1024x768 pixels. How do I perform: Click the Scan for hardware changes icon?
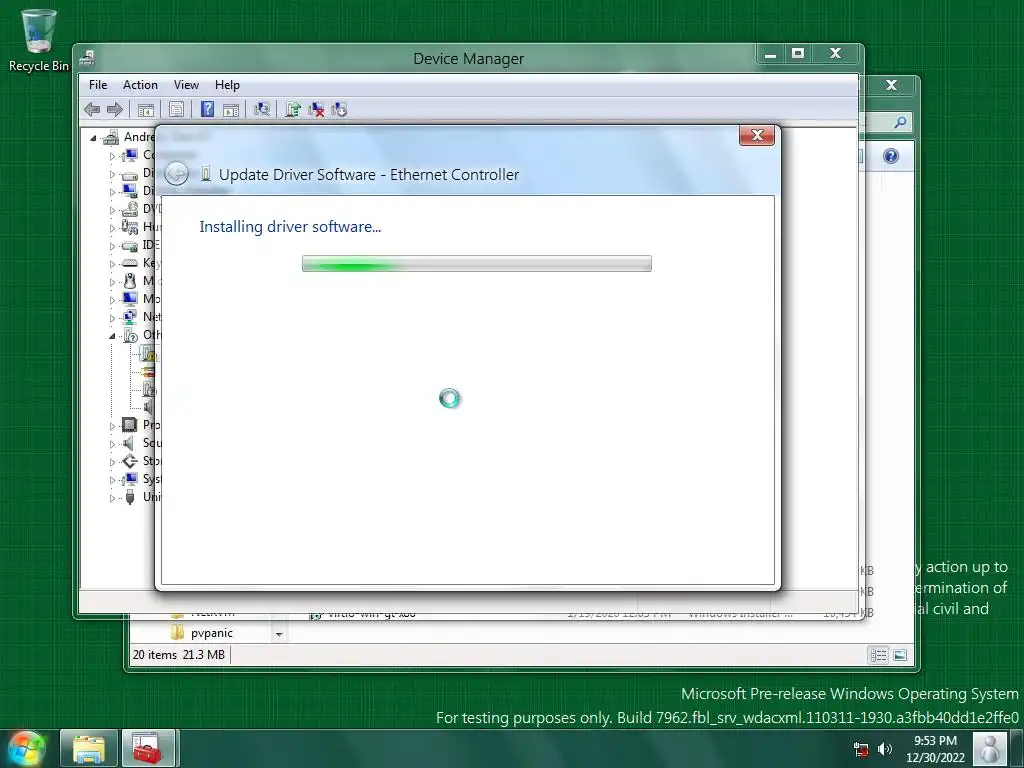click(x=262, y=109)
